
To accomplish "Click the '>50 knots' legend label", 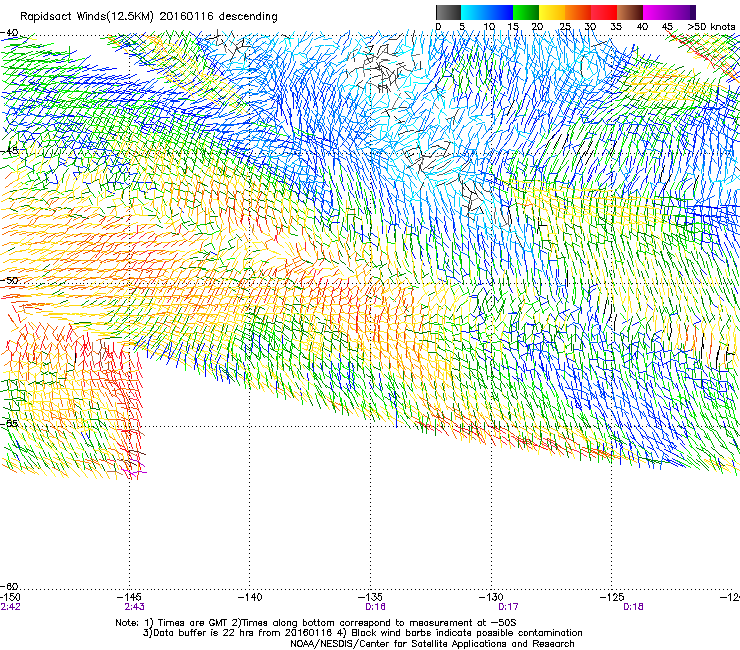I will pos(711,27).
